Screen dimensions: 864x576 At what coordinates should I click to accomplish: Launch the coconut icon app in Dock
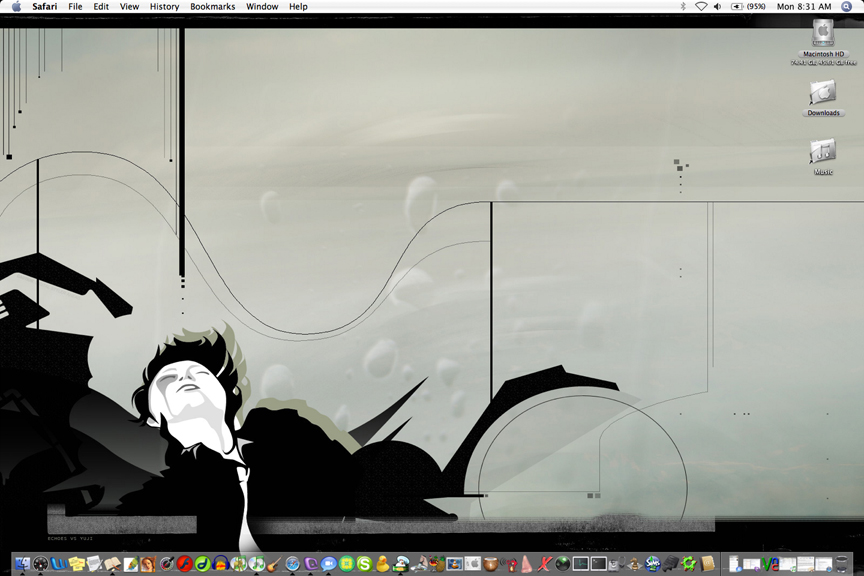pos(490,564)
